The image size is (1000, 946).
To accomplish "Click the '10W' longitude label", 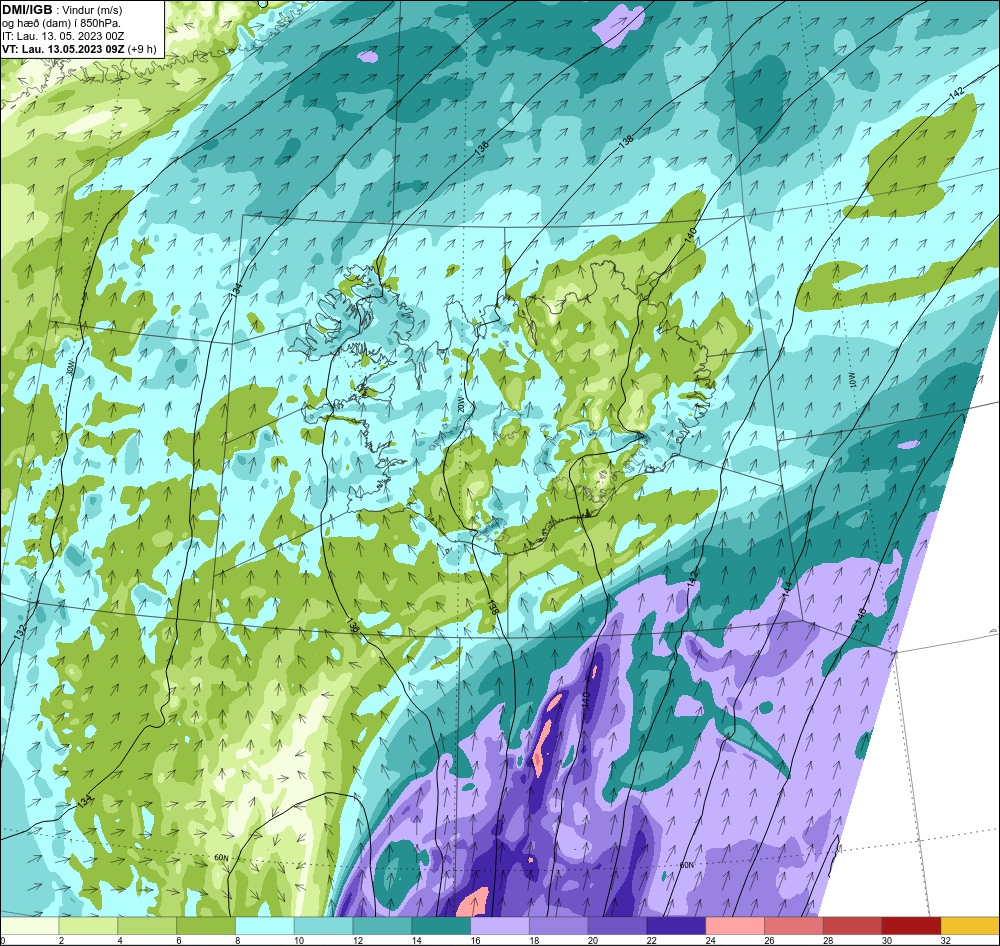I will point(851,379).
